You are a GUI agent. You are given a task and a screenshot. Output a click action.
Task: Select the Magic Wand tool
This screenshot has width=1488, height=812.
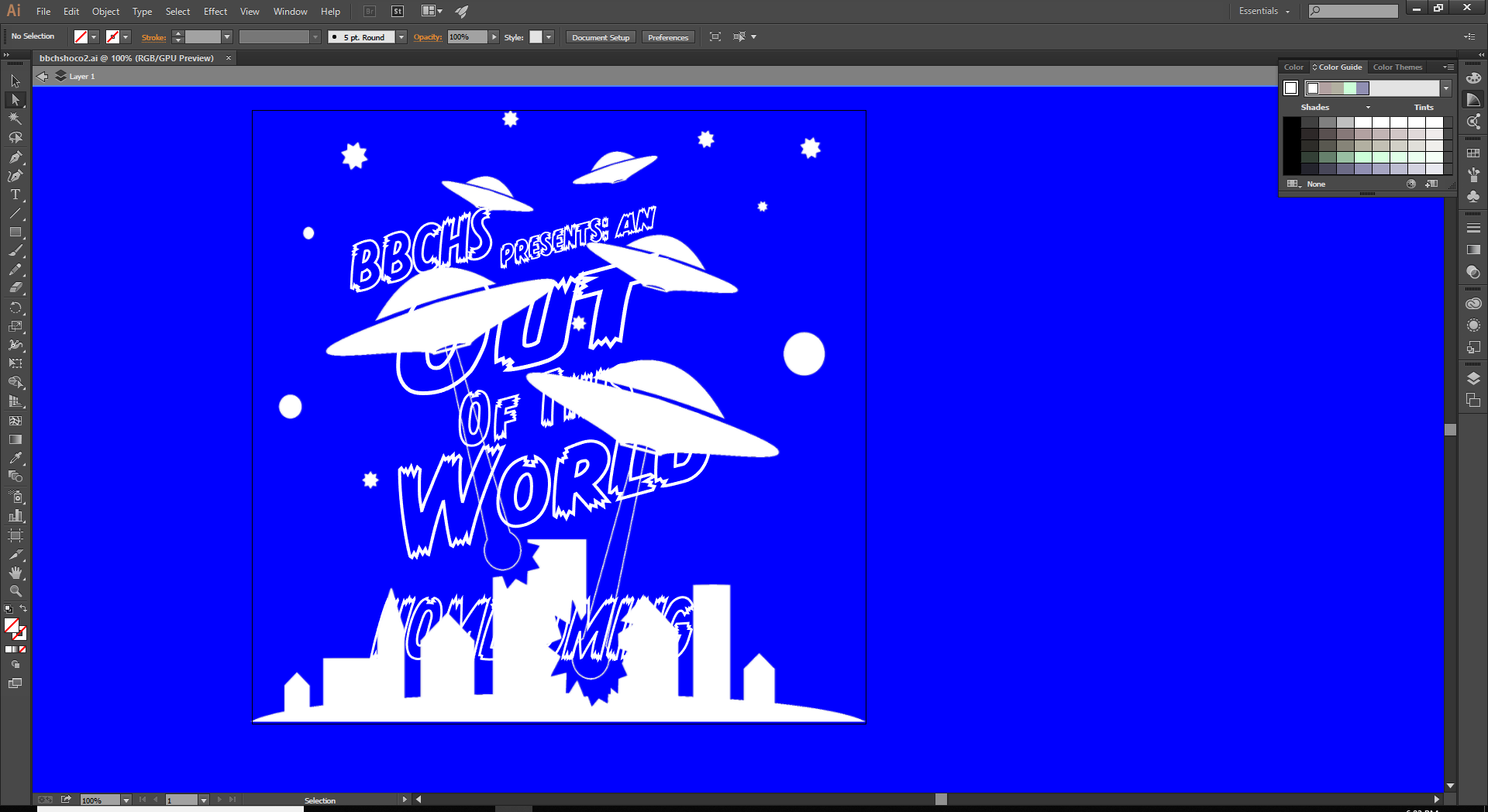15,119
